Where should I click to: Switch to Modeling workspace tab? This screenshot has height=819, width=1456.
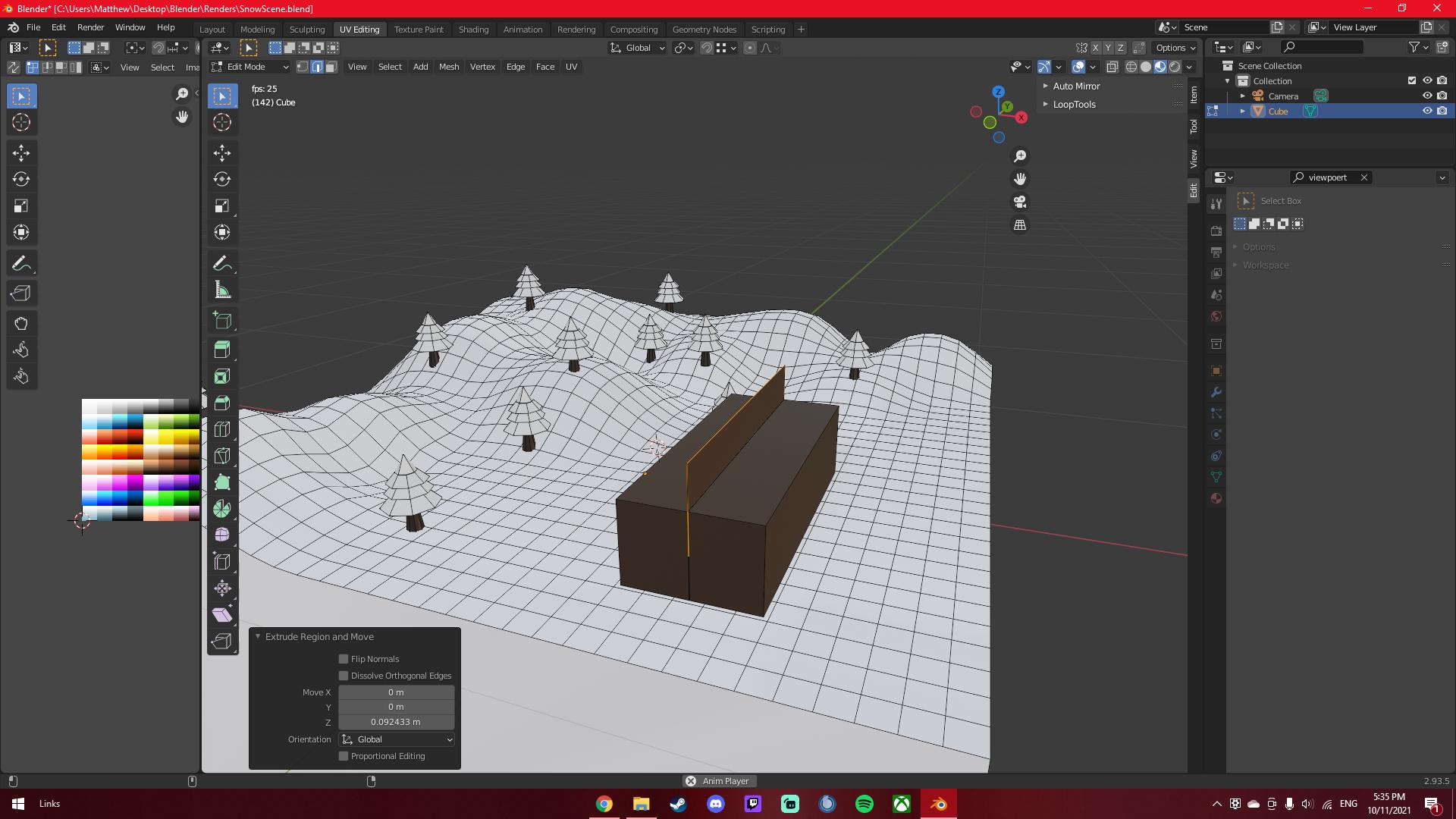pos(257,30)
